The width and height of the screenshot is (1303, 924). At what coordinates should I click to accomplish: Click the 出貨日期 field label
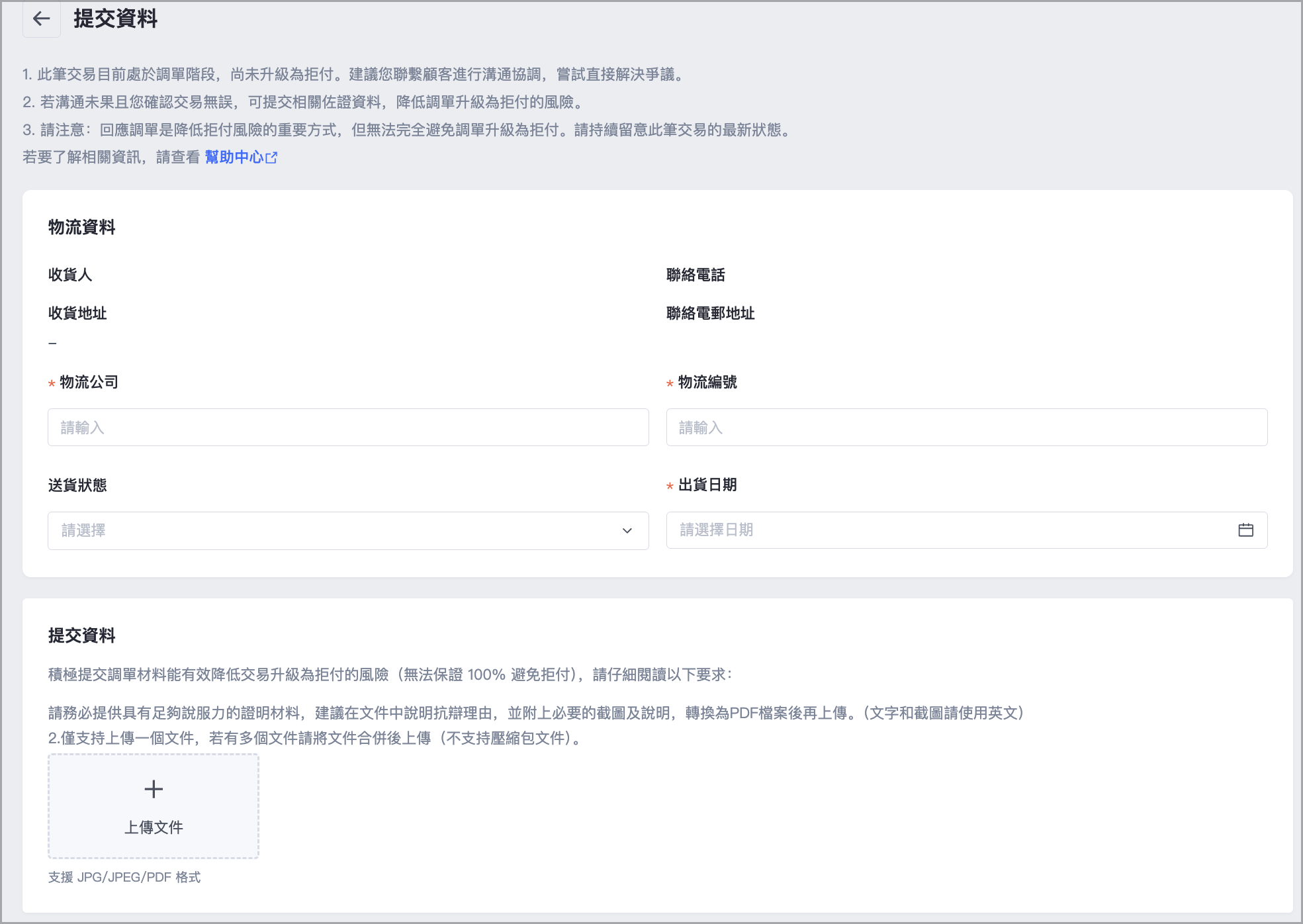click(x=707, y=485)
